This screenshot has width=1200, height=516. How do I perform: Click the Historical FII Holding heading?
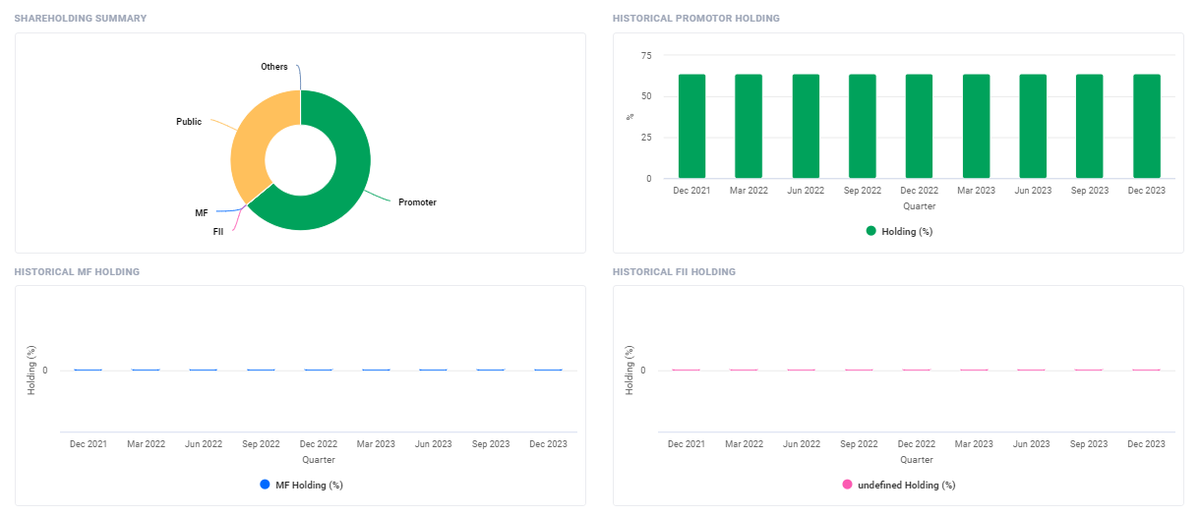(x=674, y=272)
